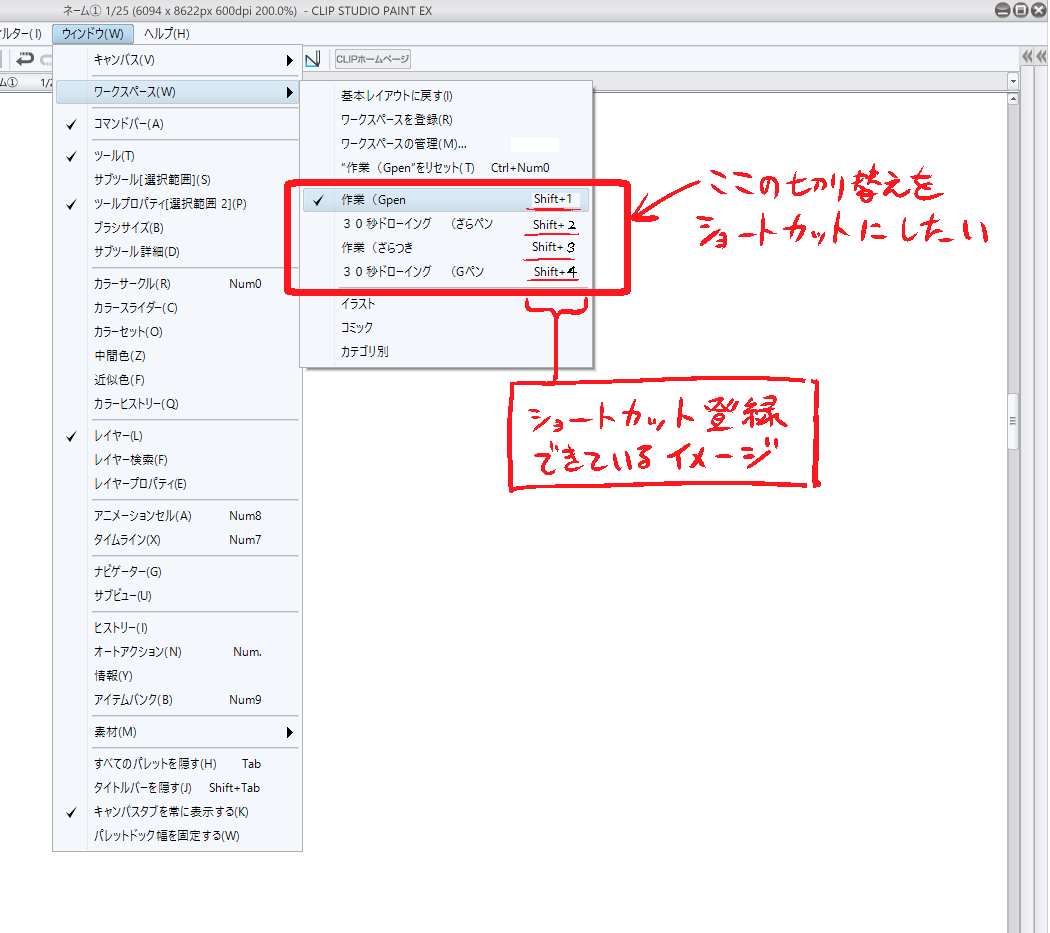Show 中間色(Z) palette

click(177, 356)
